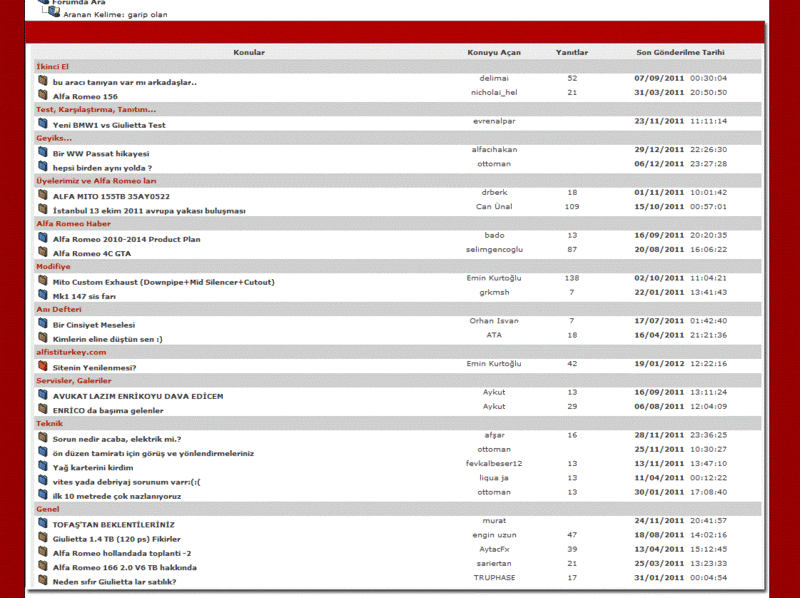800x598 pixels.
Task: Open the İkinci El category
Action: [x=52, y=66]
